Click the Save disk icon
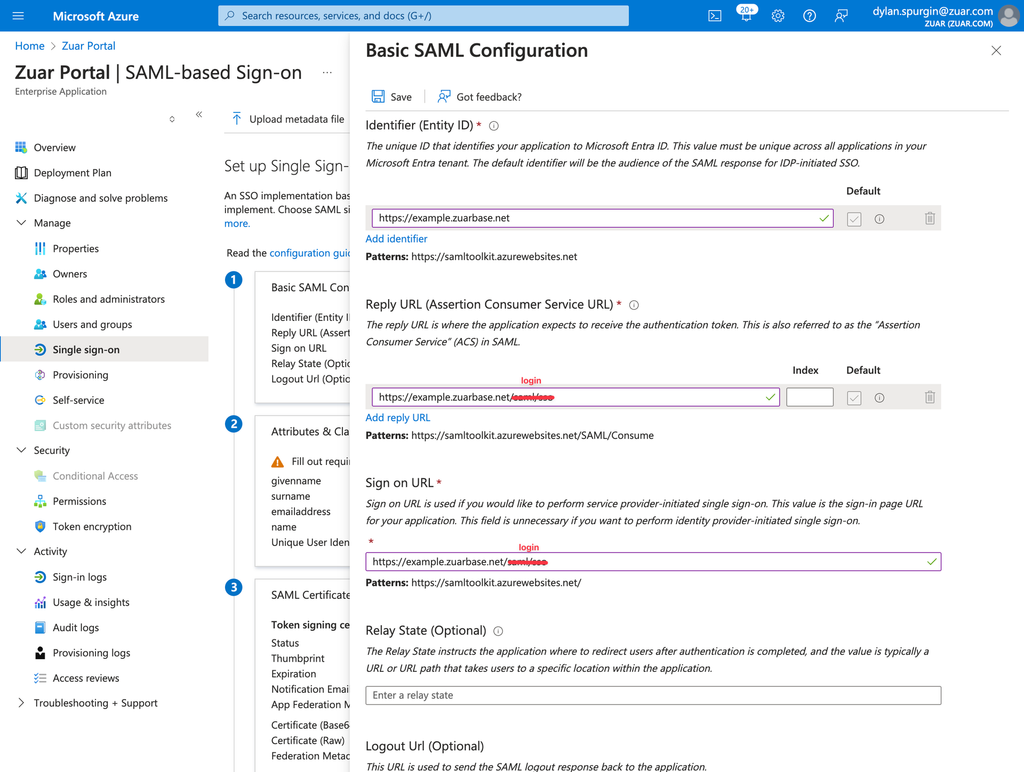1024x772 pixels. [378, 97]
